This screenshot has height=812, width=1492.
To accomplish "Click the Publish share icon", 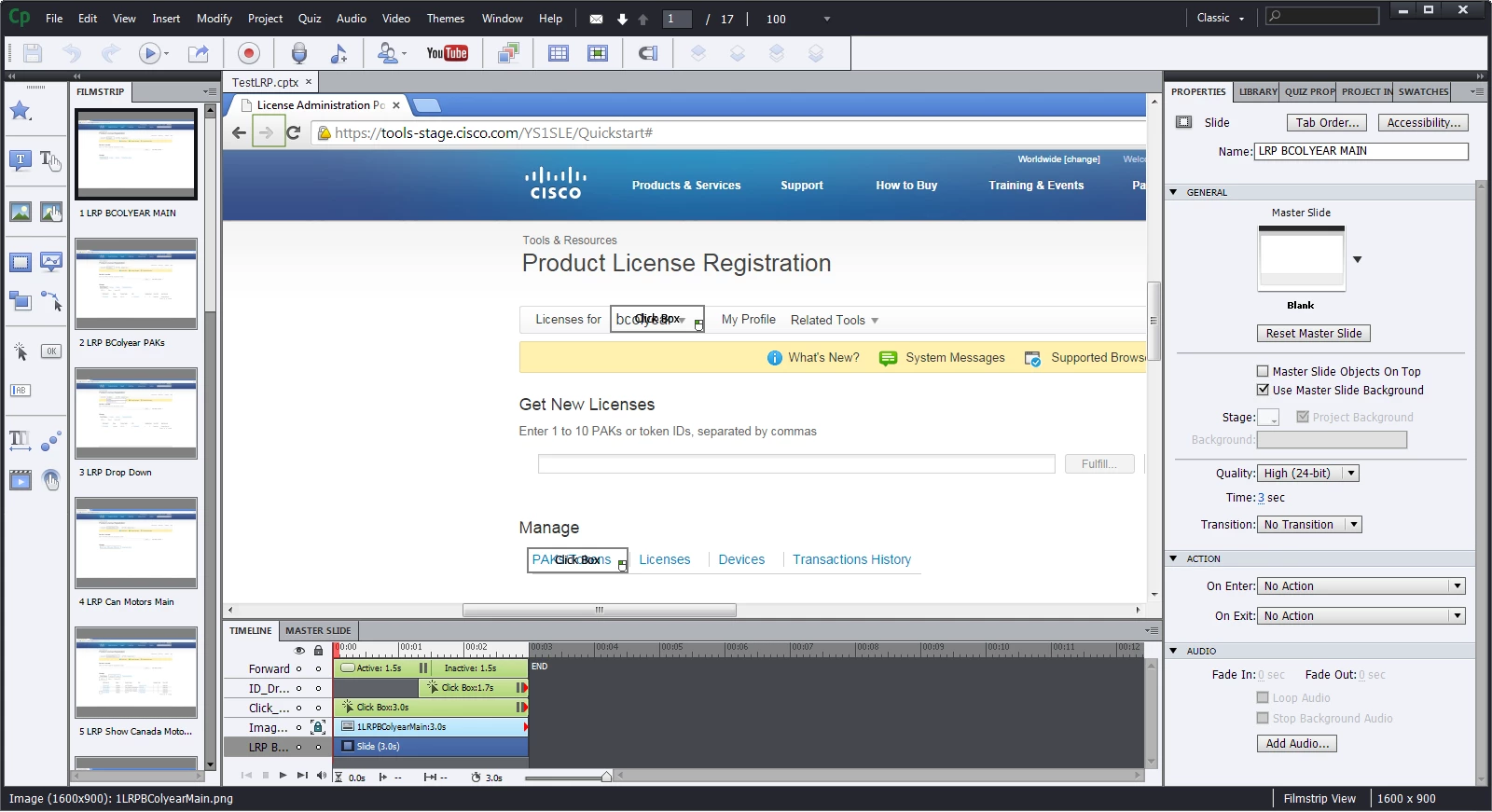I will click(x=199, y=54).
